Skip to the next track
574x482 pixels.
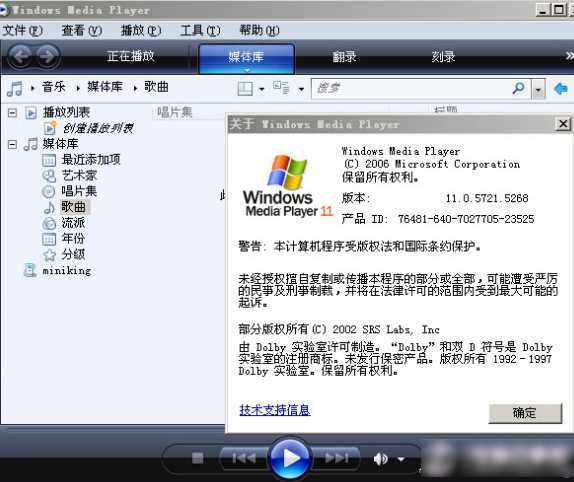point(336,458)
